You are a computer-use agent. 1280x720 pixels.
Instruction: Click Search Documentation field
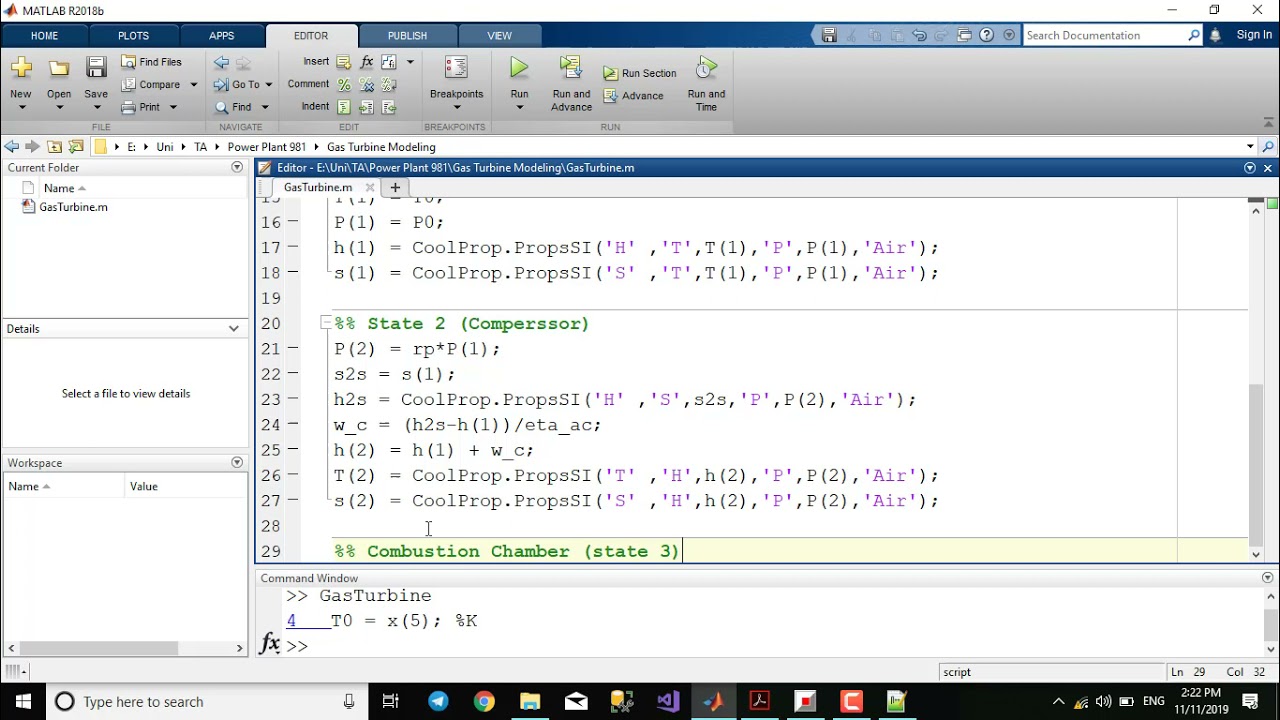coord(1105,35)
